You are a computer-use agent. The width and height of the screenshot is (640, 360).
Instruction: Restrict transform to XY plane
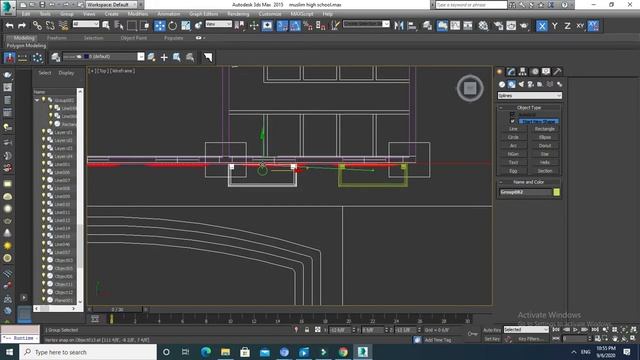click(x=580, y=26)
